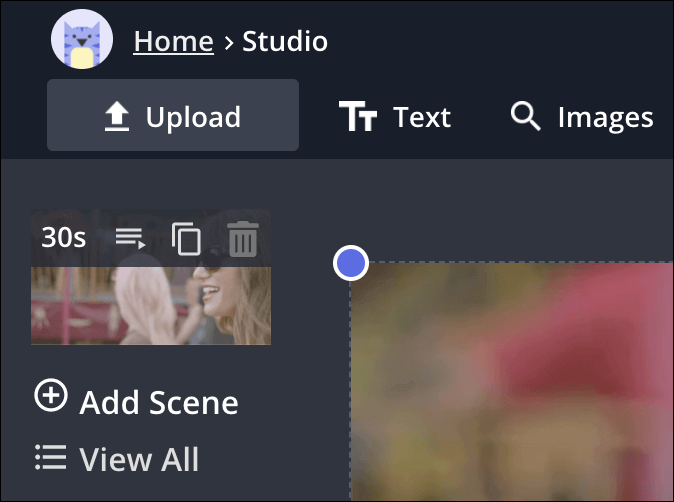Click the plus icon beside Add Scene
The height and width of the screenshot is (502, 674).
[50, 396]
